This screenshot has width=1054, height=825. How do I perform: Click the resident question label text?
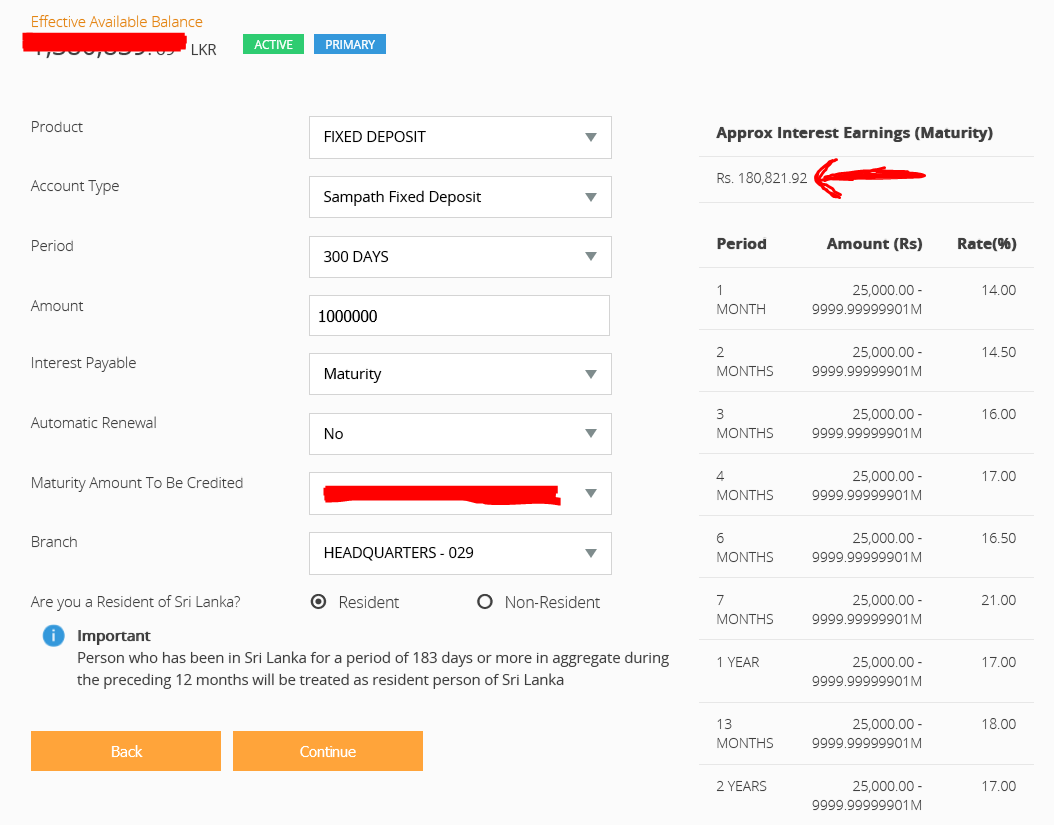pyautogui.click(x=135, y=602)
